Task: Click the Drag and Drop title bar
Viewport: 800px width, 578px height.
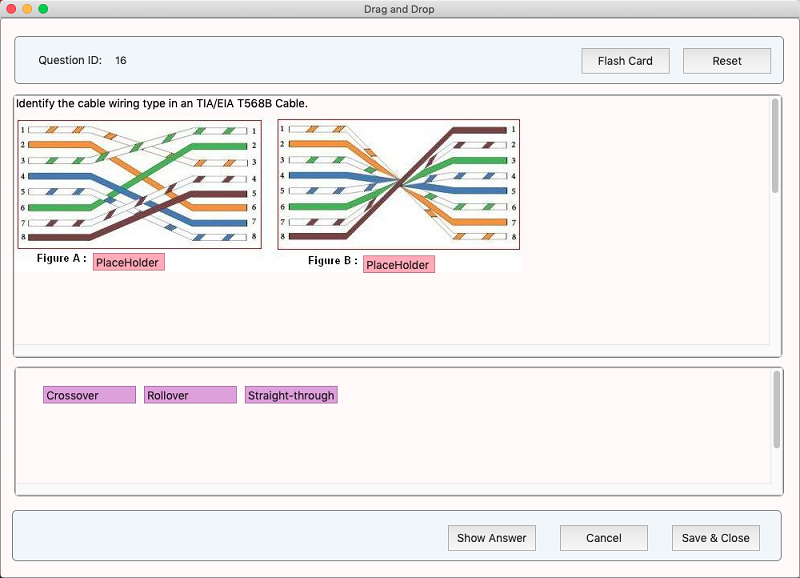Action: pyautogui.click(x=400, y=10)
